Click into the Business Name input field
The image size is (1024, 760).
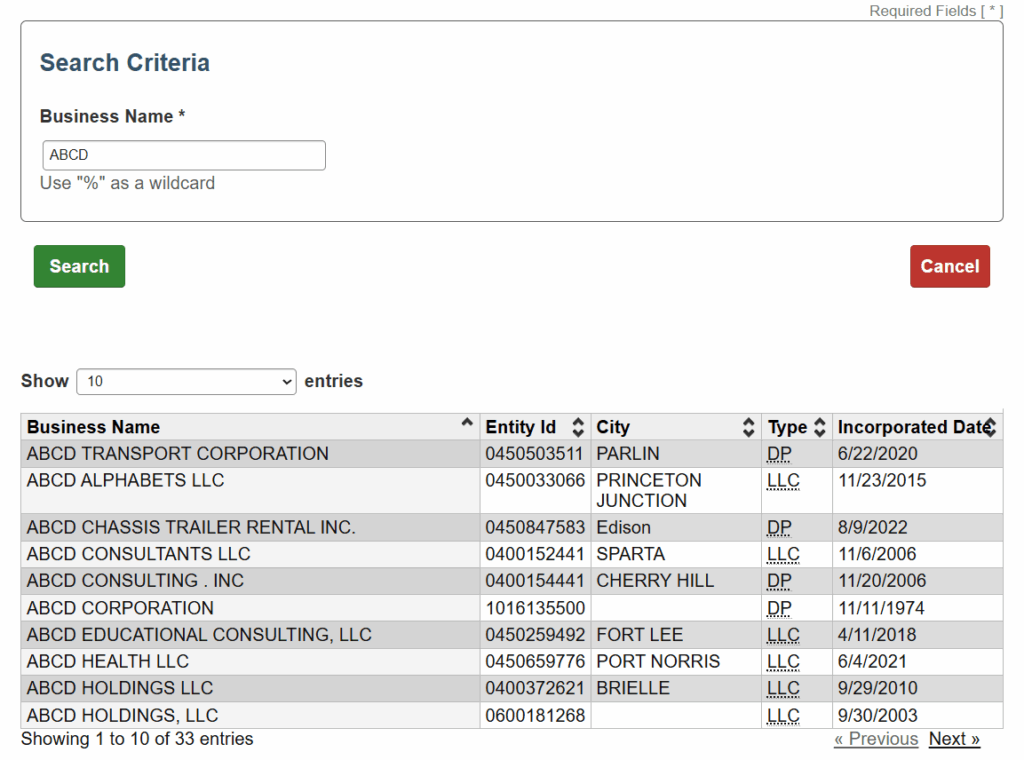pos(184,156)
